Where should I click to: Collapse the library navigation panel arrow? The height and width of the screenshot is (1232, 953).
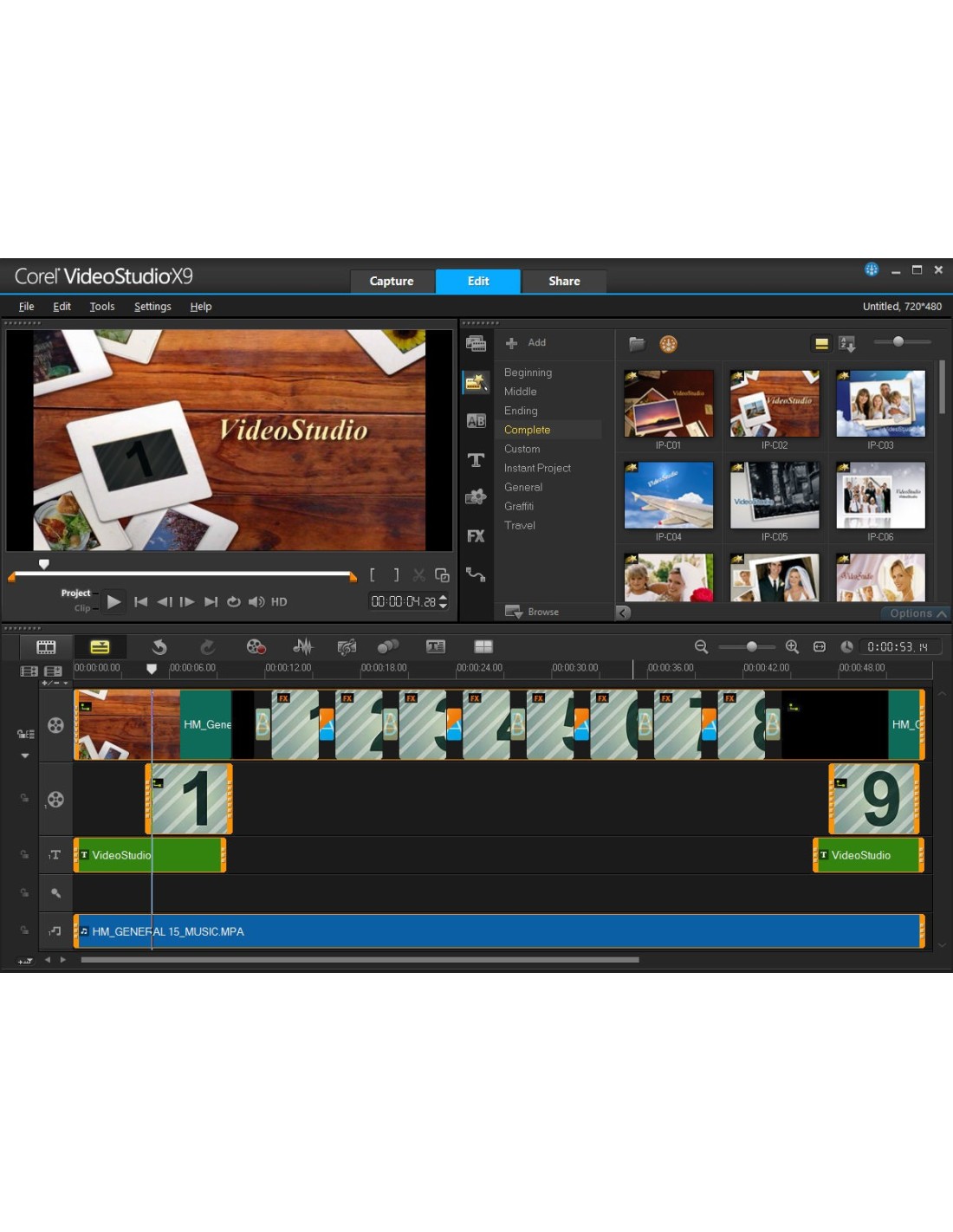[623, 613]
